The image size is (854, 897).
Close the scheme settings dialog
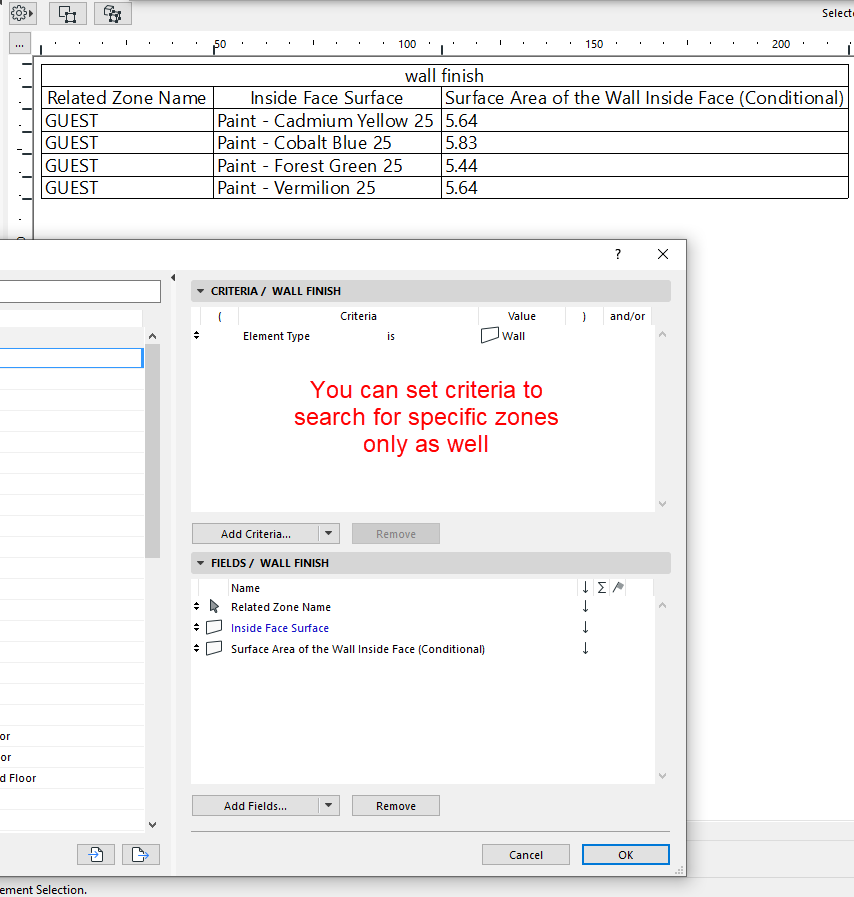click(663, 254)
